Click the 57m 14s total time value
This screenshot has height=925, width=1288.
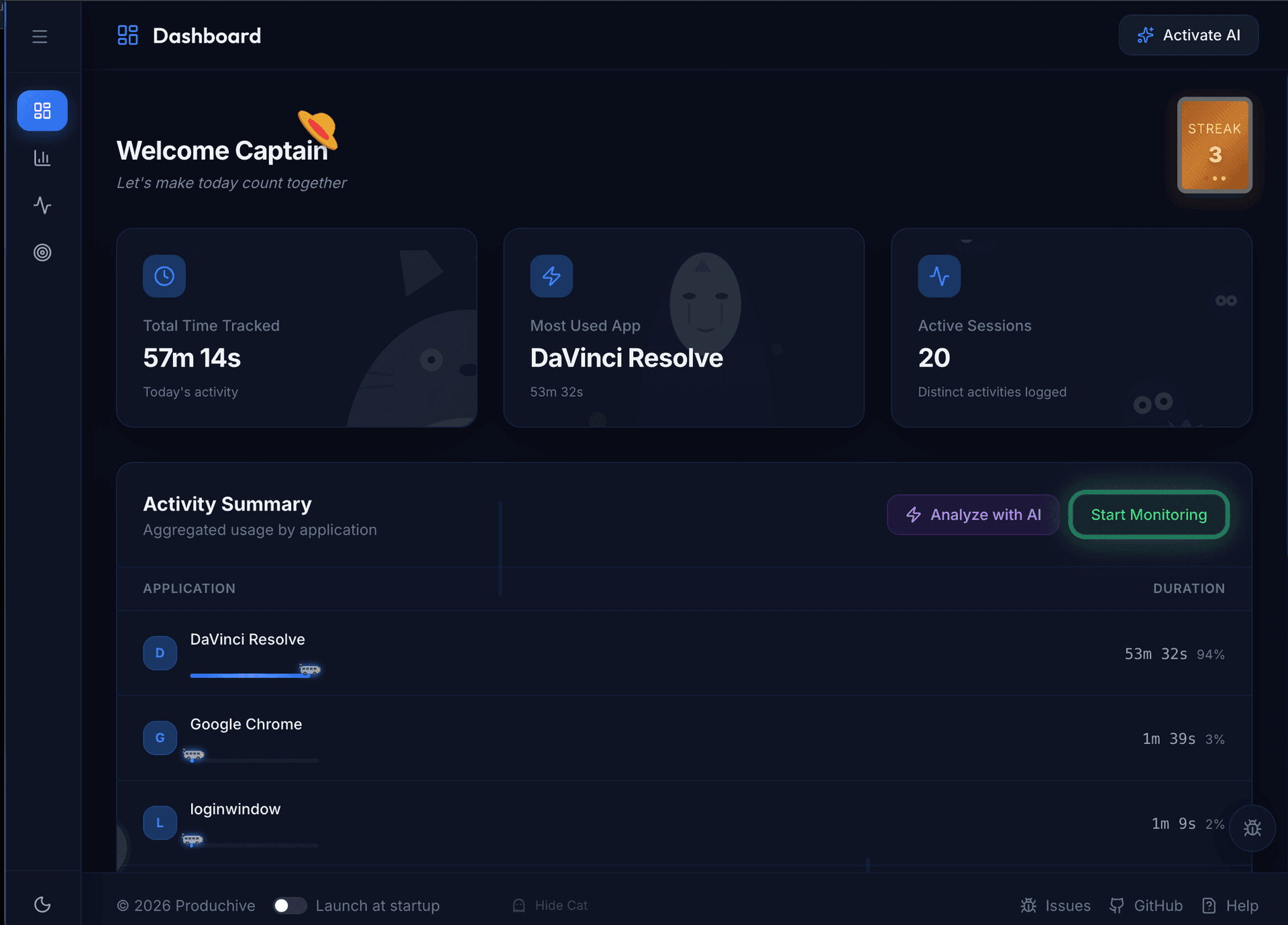pyautogui.click(x=192, y=358)
